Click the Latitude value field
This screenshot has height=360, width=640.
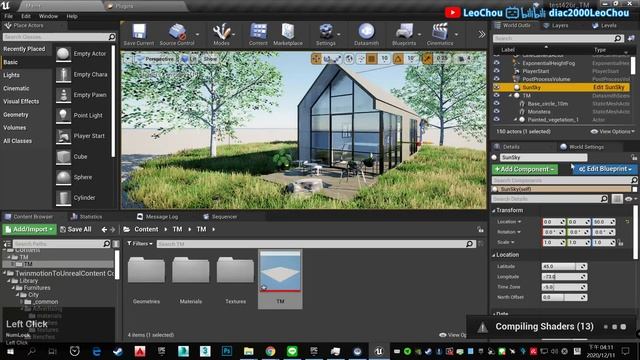coord(564,266)
